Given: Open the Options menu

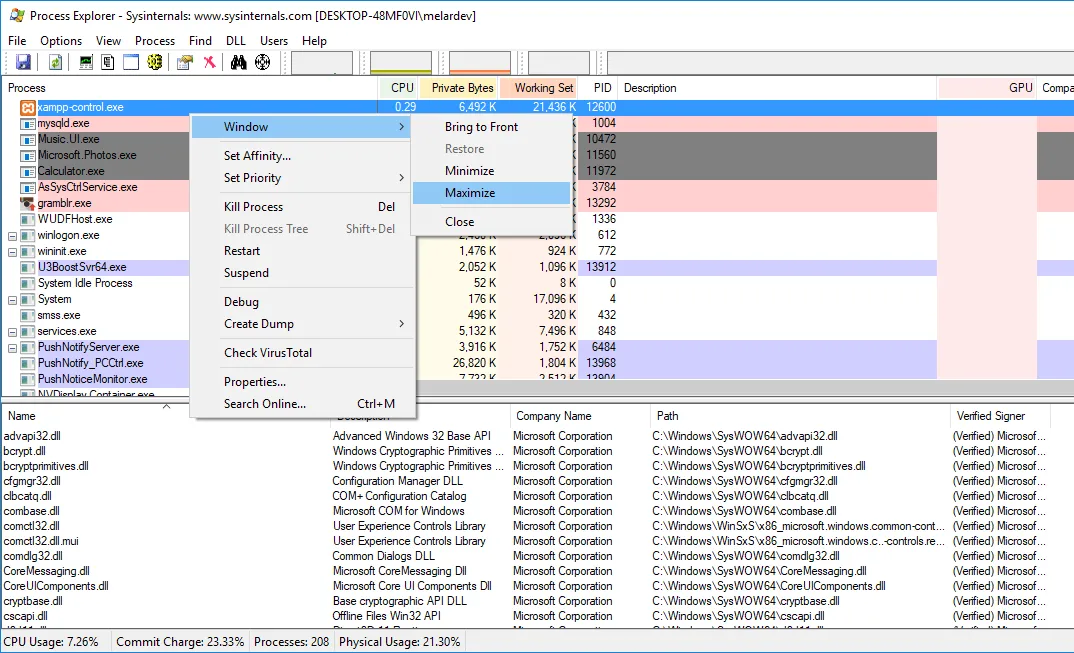Looking at the screenshot, I should (61, 41).
